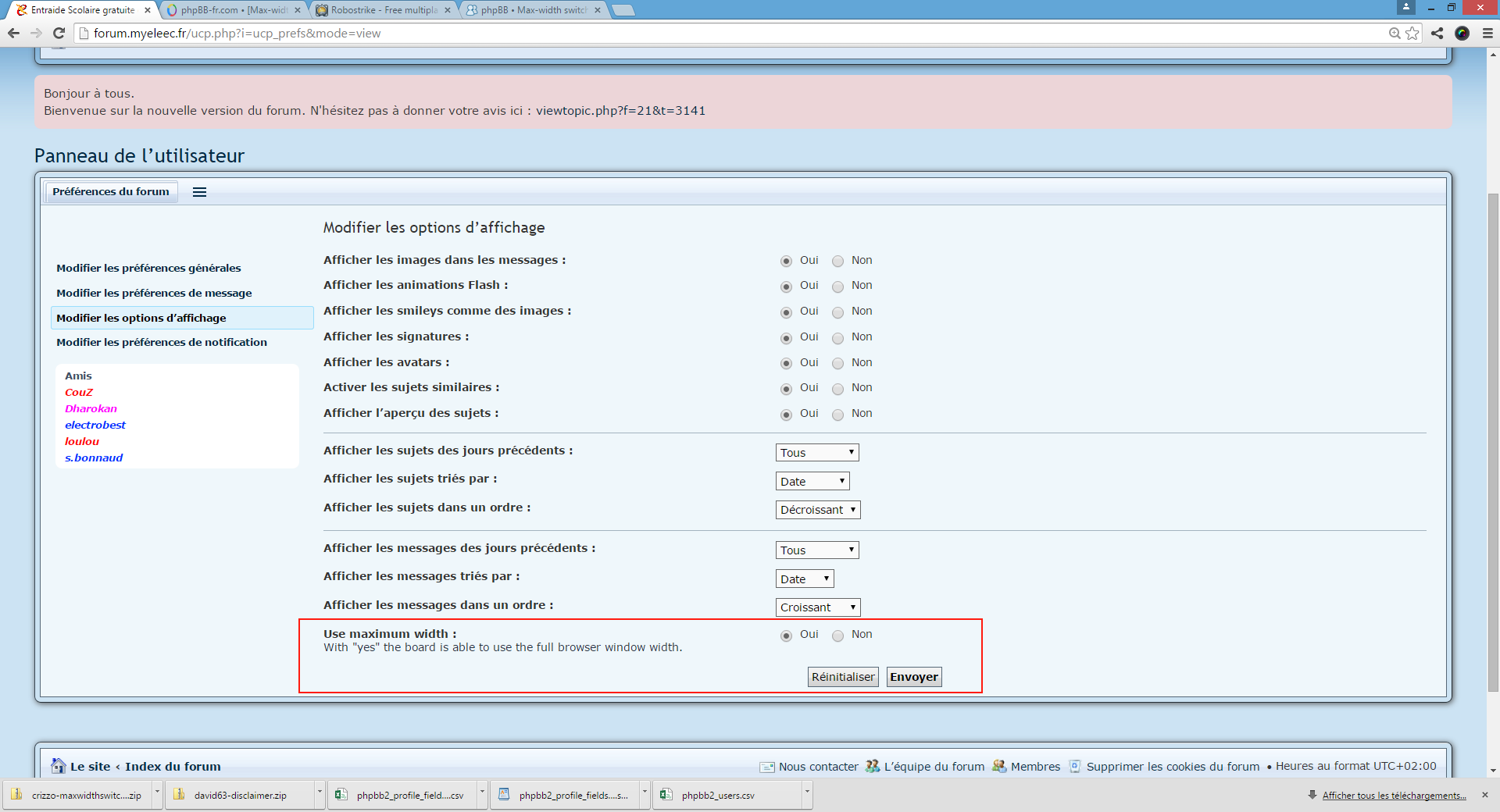
Task: Bookmark page with the star icon
Action: point(1412,33)
